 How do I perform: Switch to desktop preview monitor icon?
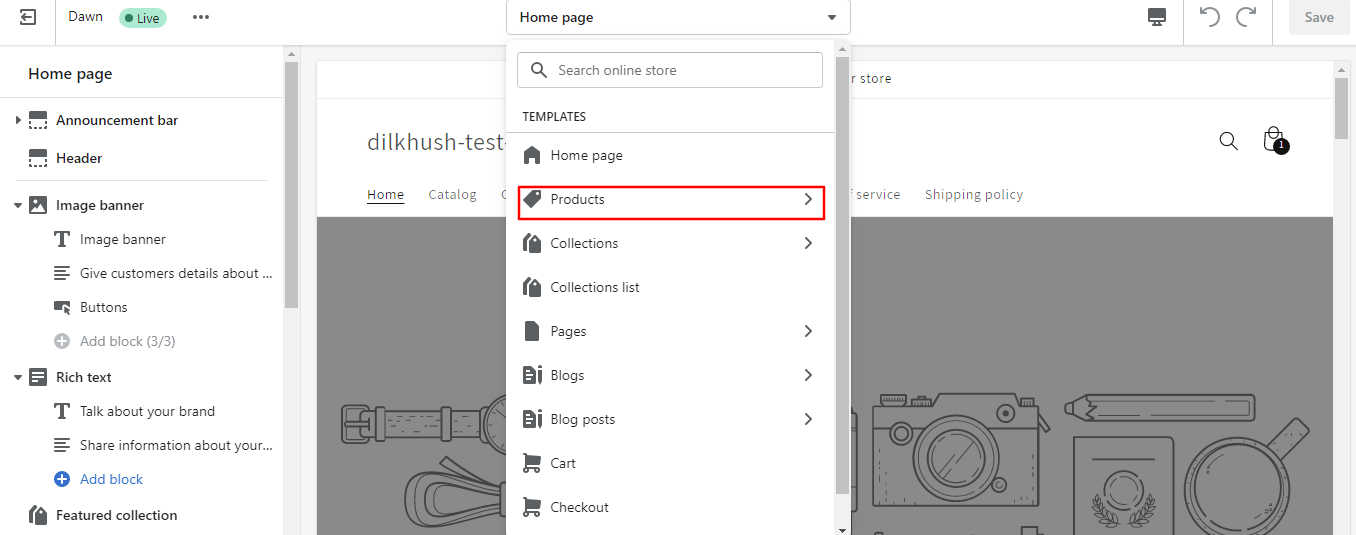(1157, 17)
